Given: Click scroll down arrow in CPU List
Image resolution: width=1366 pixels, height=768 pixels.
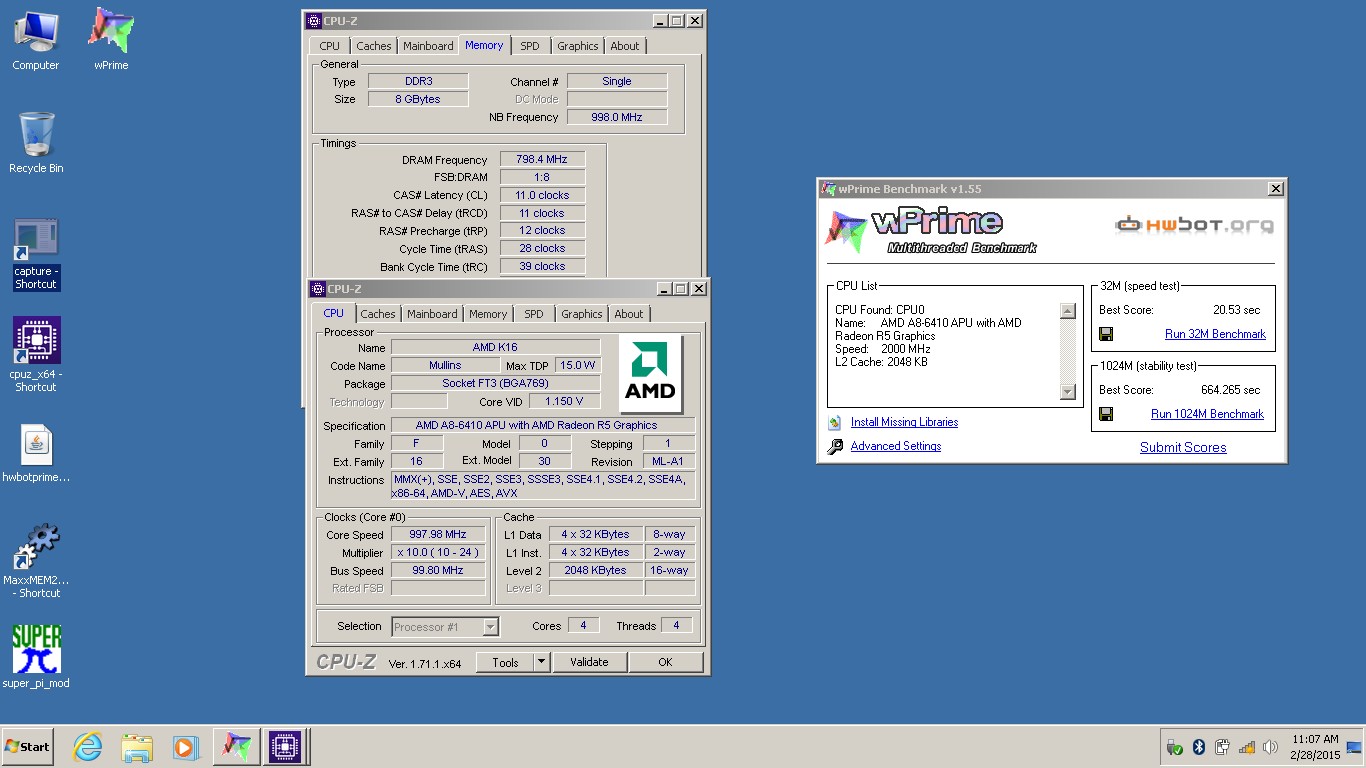Looking at the screenshot, I should point(1067,393).
